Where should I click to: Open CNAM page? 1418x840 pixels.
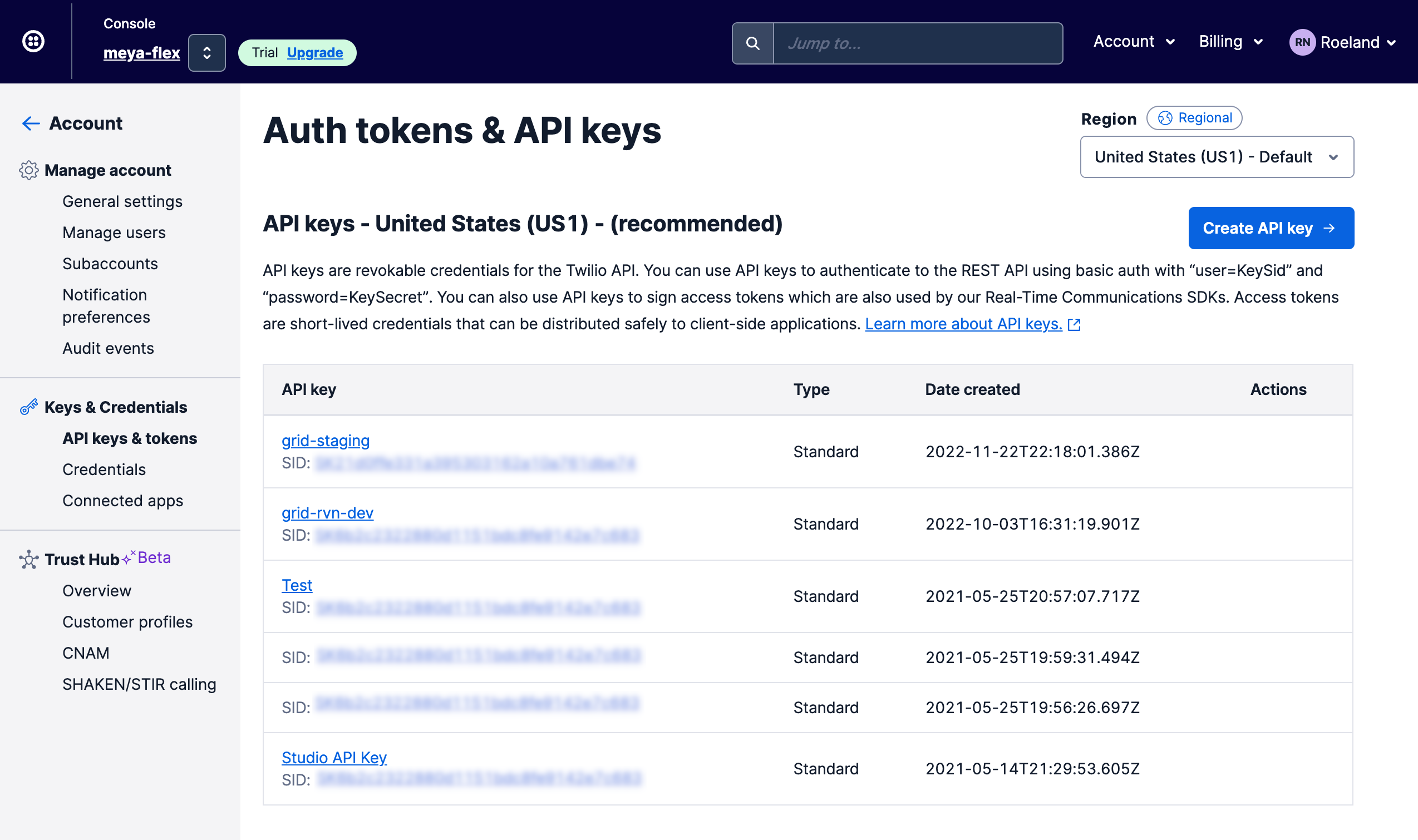(x=86, y=653)
